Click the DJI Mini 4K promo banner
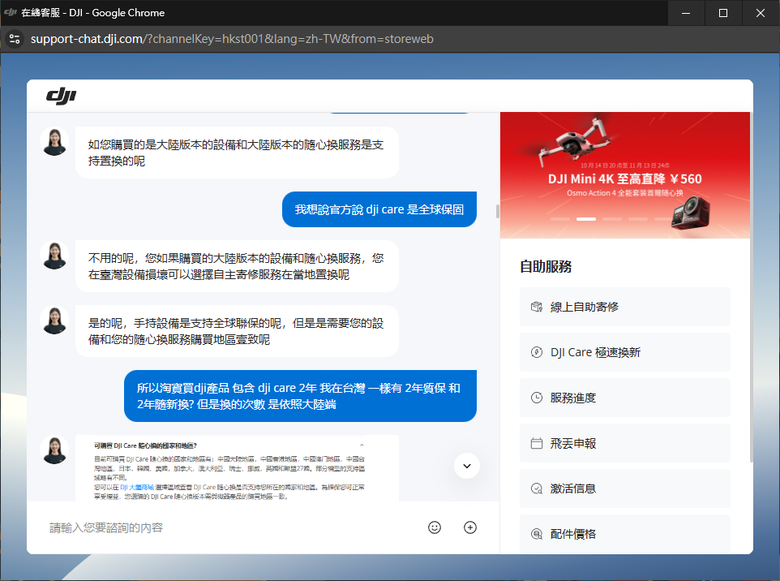Image resolution: width=780 pixels, height=581 pixels. pos(625,175)
